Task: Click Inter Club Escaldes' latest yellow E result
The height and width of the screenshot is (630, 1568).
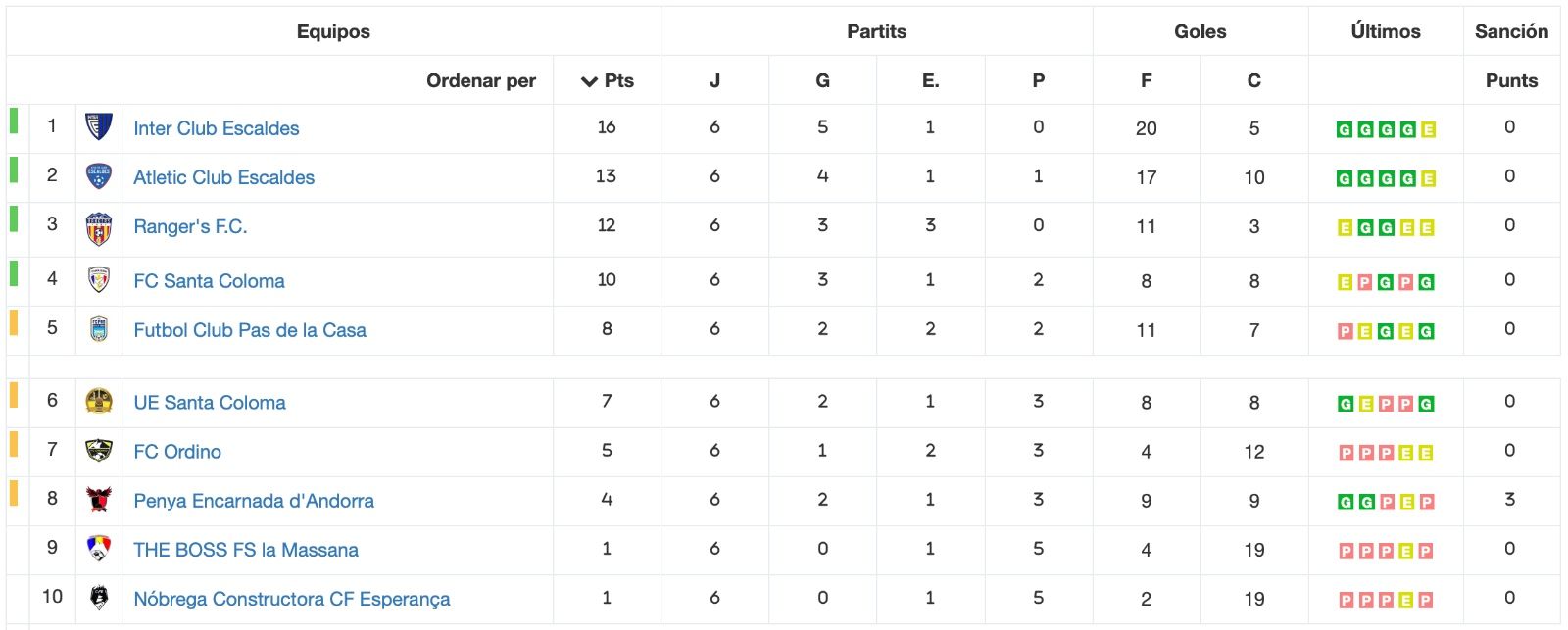Action: pyautogui.click(x=1428, y=129)
